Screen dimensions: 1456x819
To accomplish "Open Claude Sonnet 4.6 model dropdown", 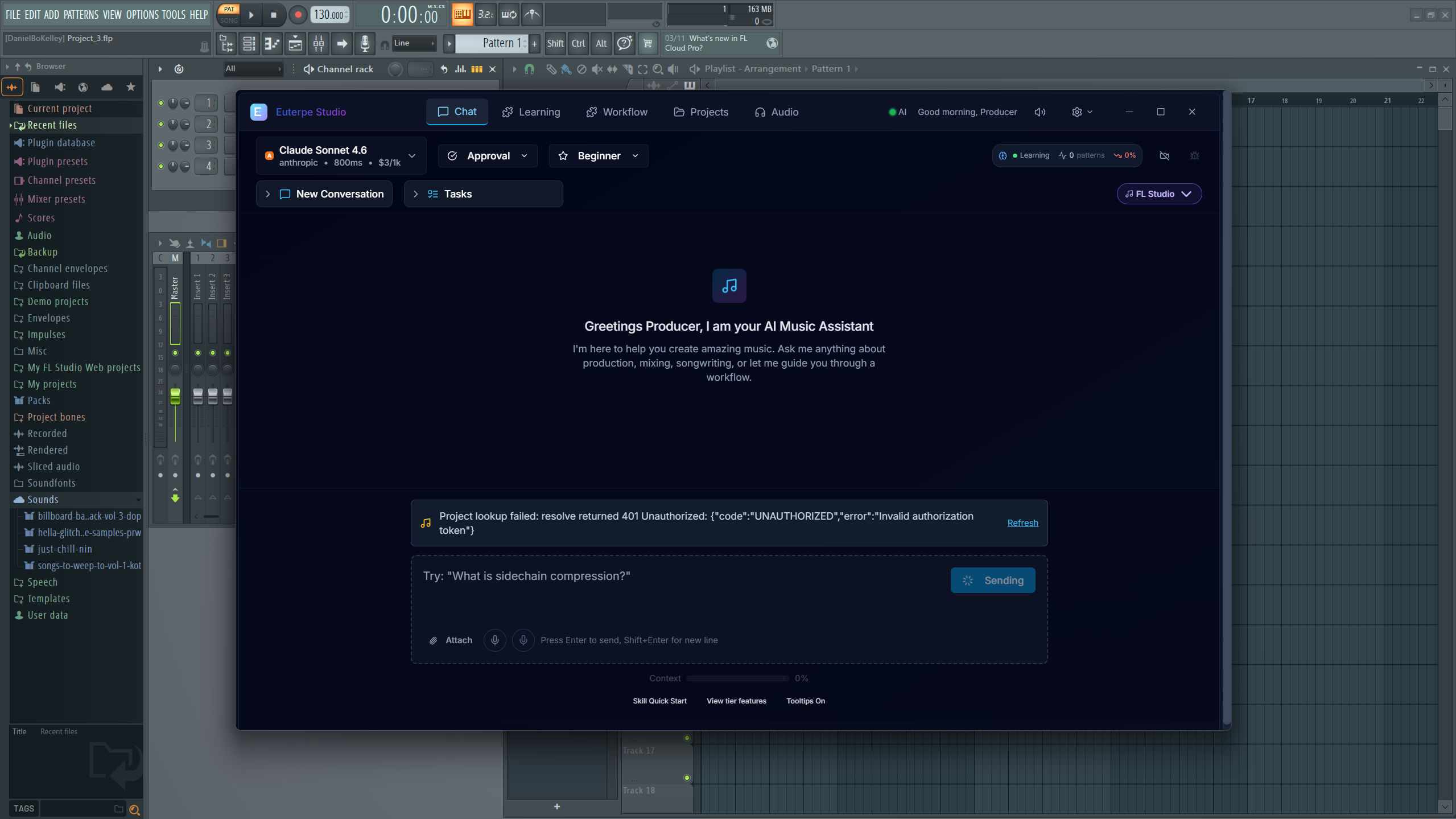I will pyautogui.click(x=341, y=156).
